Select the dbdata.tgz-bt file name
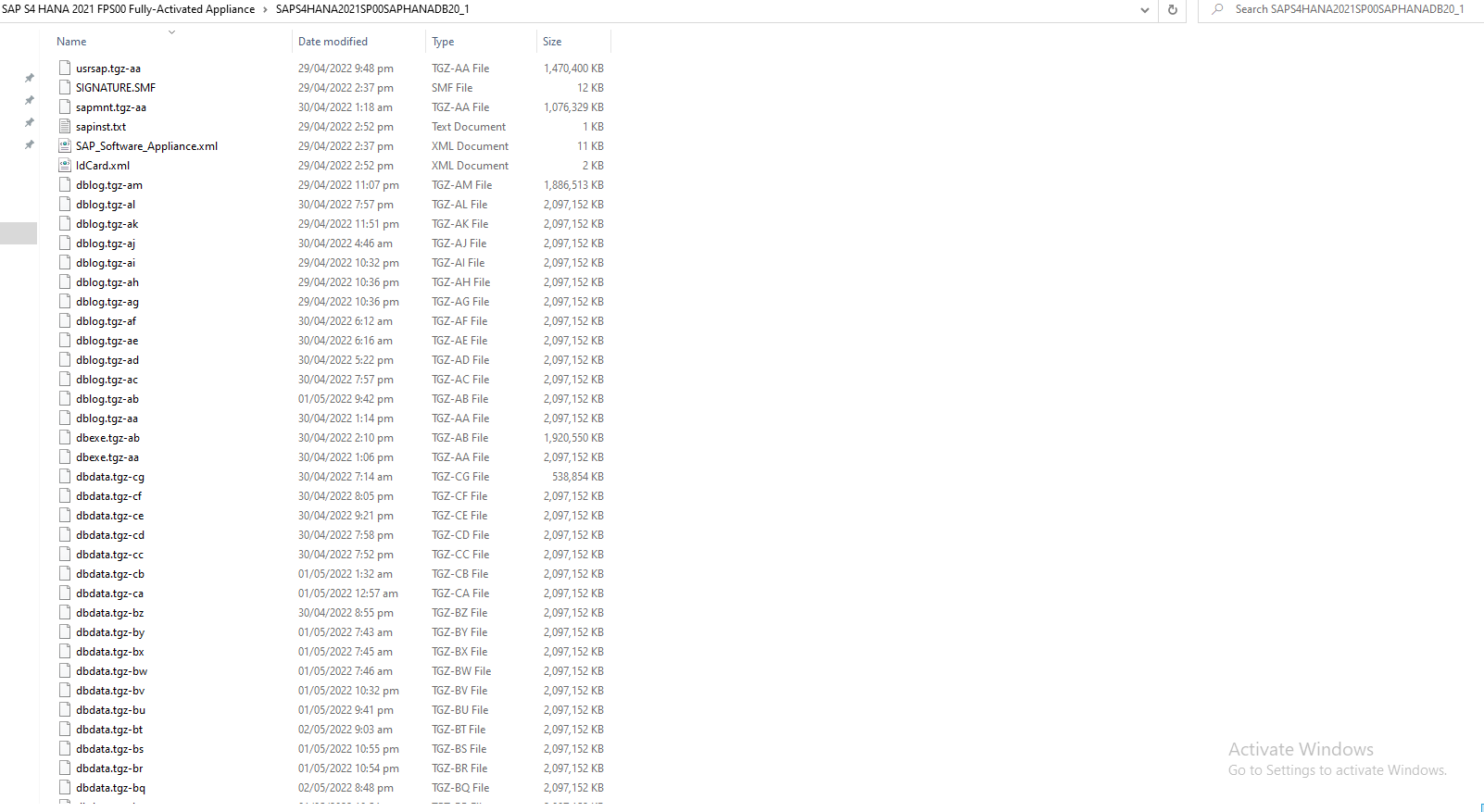The image size is (1484, 812). pyautogui.click(x=109, y=730)
